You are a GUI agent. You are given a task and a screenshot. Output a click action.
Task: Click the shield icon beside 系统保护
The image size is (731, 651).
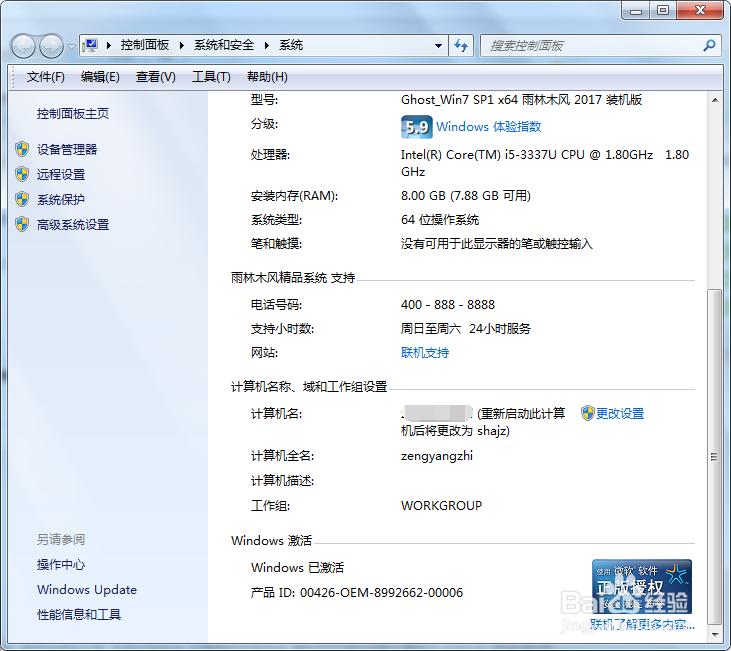pos(22,199)
